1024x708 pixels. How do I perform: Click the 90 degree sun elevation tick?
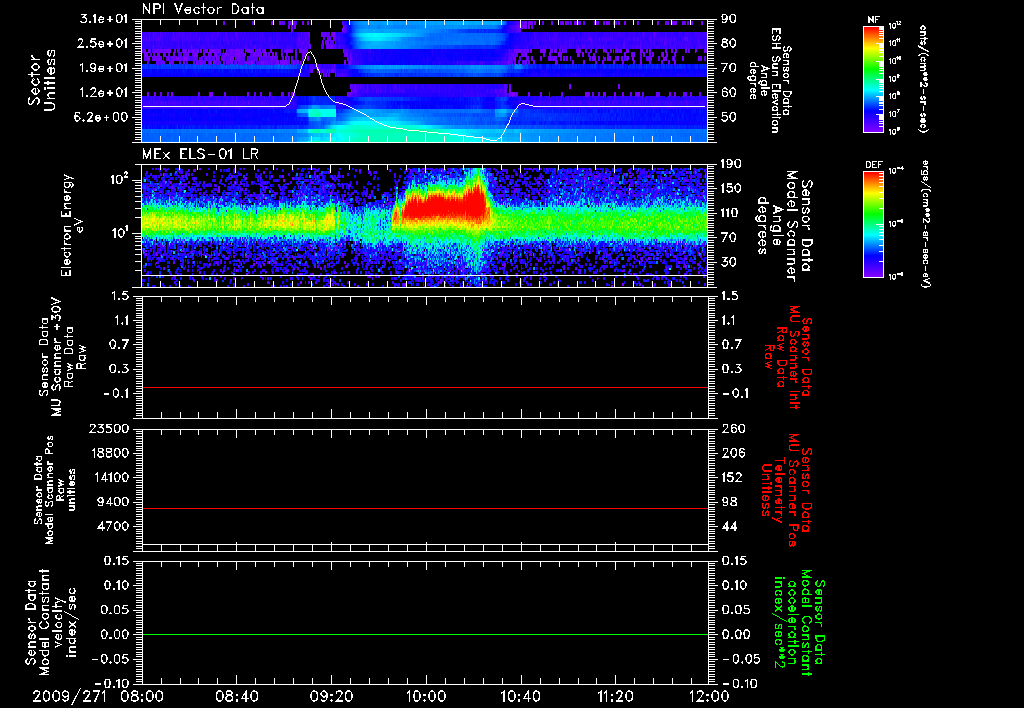coord(729,19)
